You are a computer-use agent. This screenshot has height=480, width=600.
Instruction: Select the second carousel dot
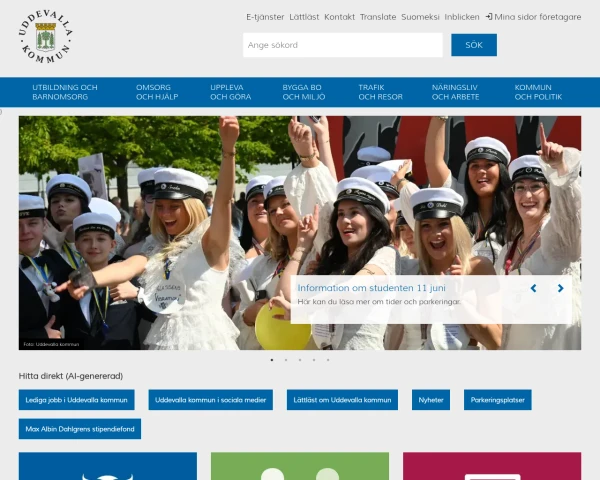tap(286, 360)
